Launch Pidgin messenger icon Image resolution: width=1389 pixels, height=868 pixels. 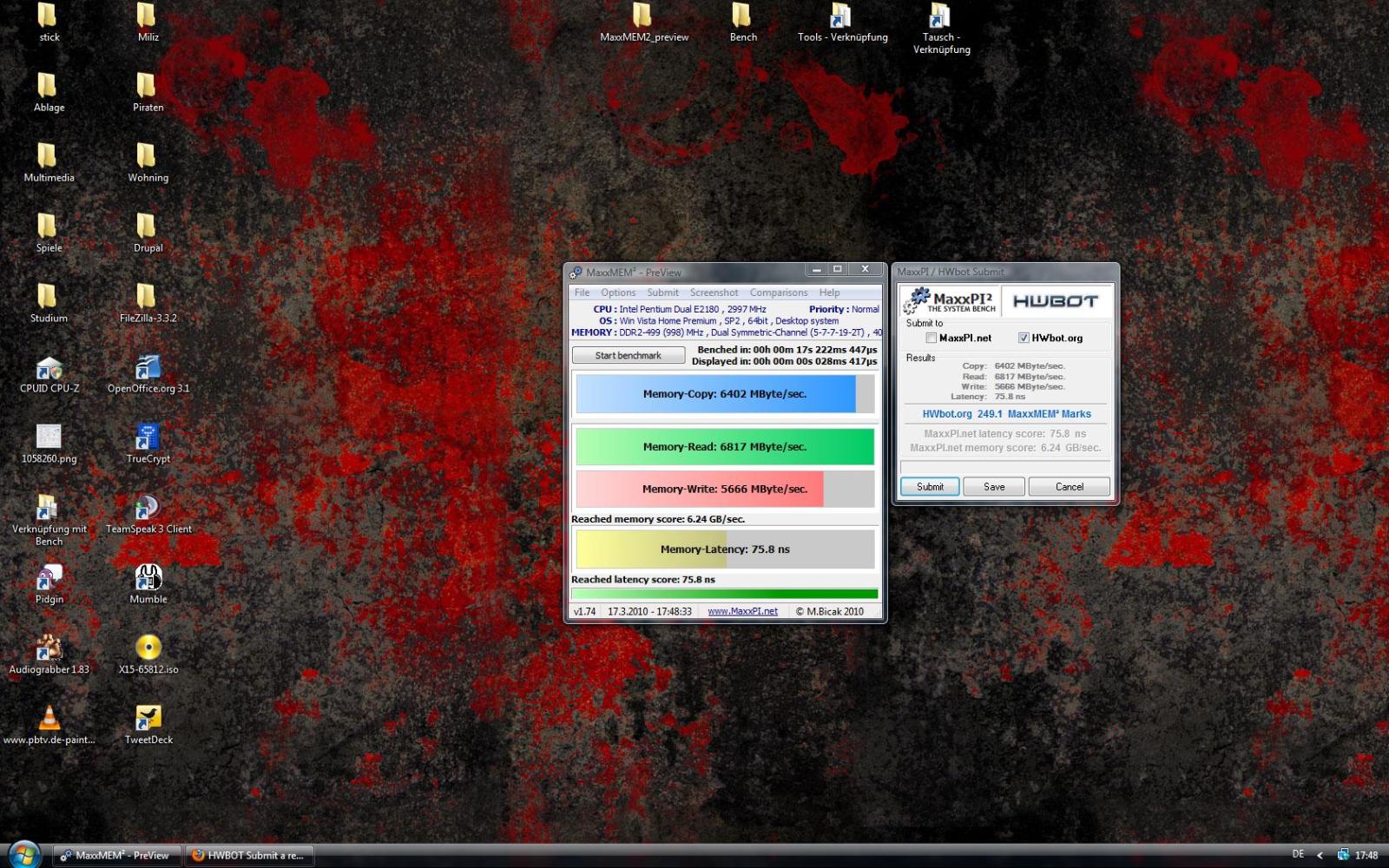coord(49,584)
